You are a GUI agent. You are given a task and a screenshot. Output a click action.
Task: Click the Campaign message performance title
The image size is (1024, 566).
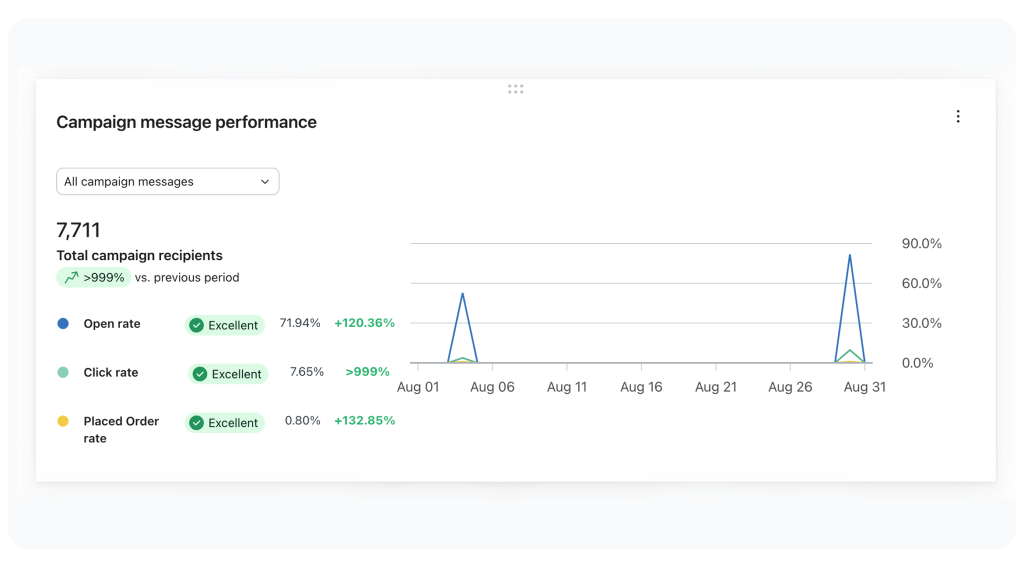[x=186, y=122]
